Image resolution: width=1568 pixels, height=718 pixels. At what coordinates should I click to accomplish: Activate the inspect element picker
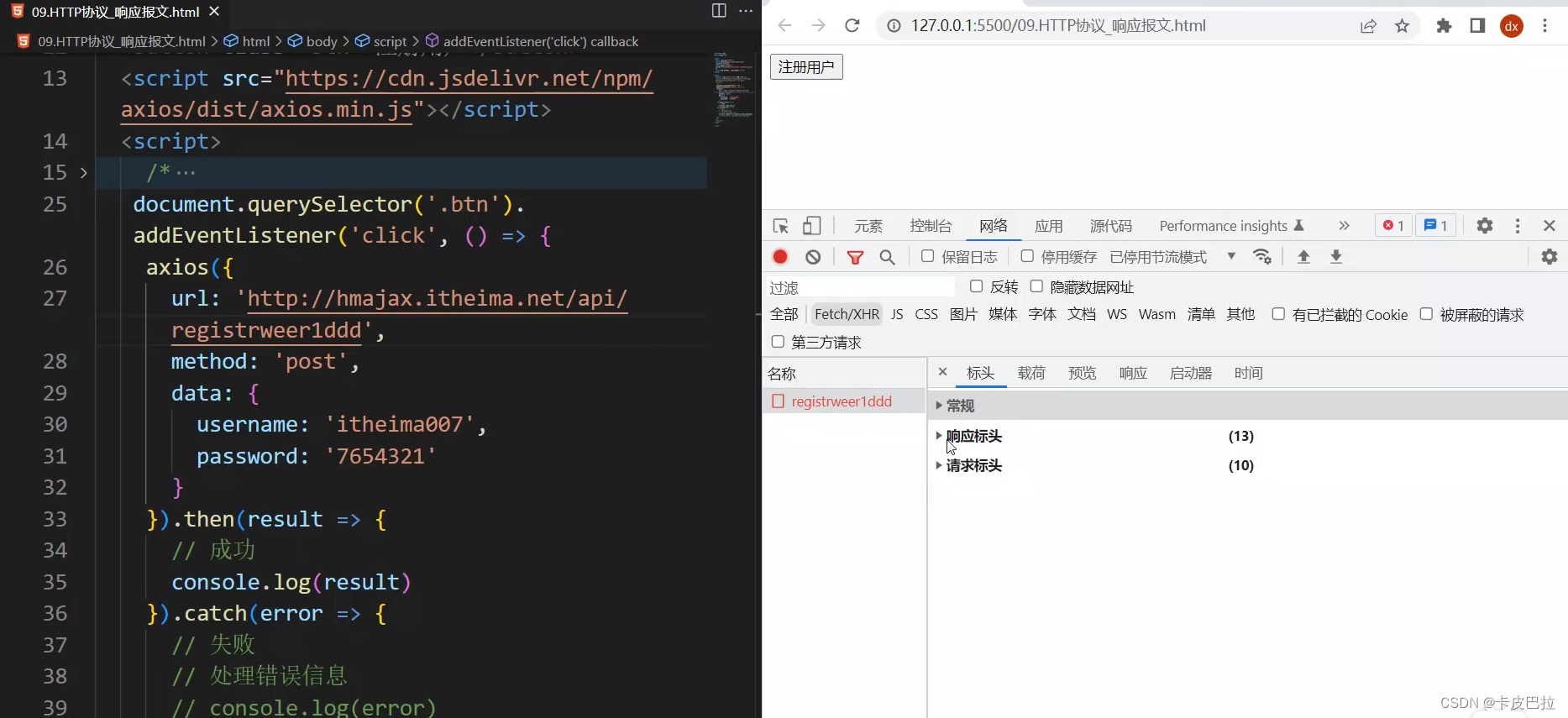tap(780, 226)
